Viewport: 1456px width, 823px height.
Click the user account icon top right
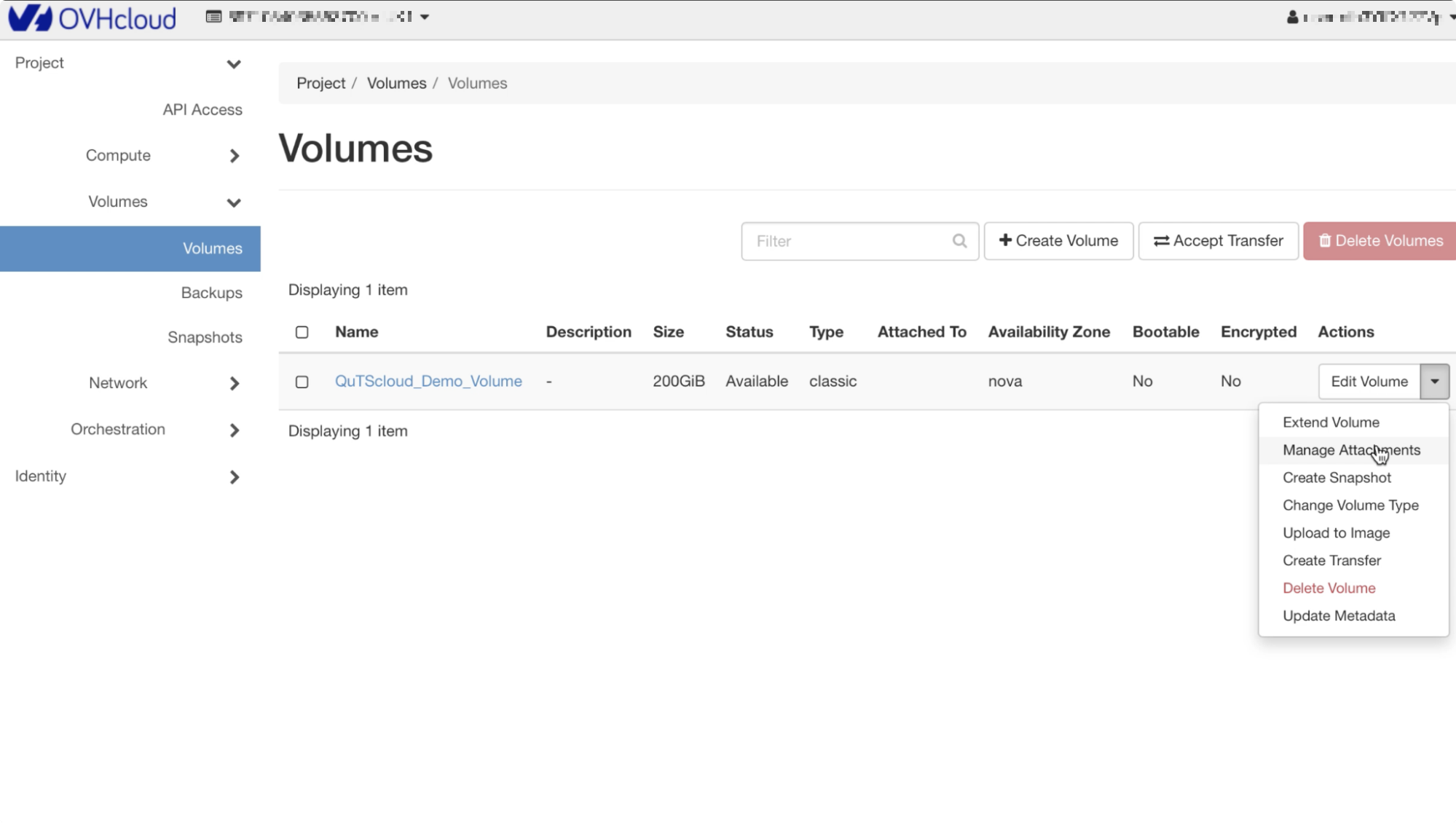click(1292, 17)
